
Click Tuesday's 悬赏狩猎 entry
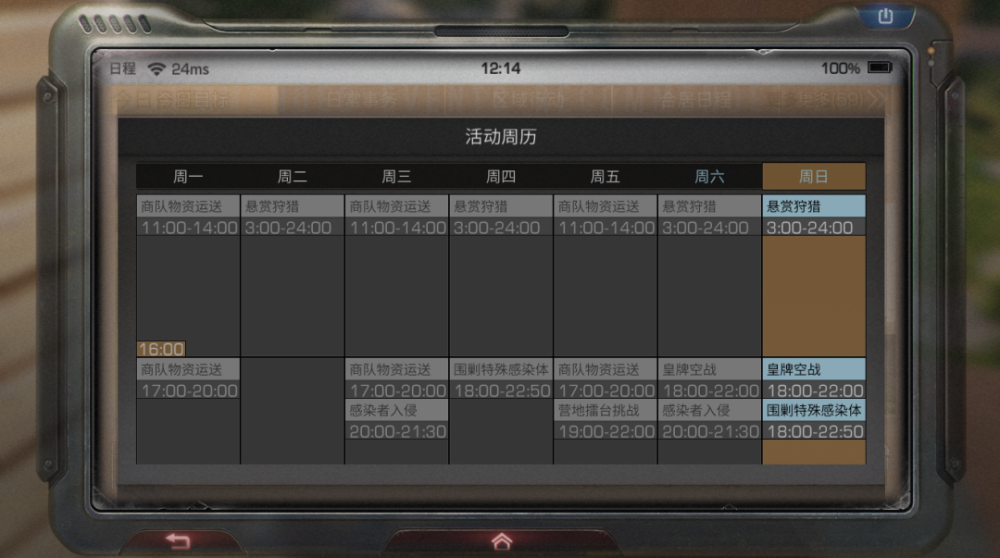coord(292,216)
